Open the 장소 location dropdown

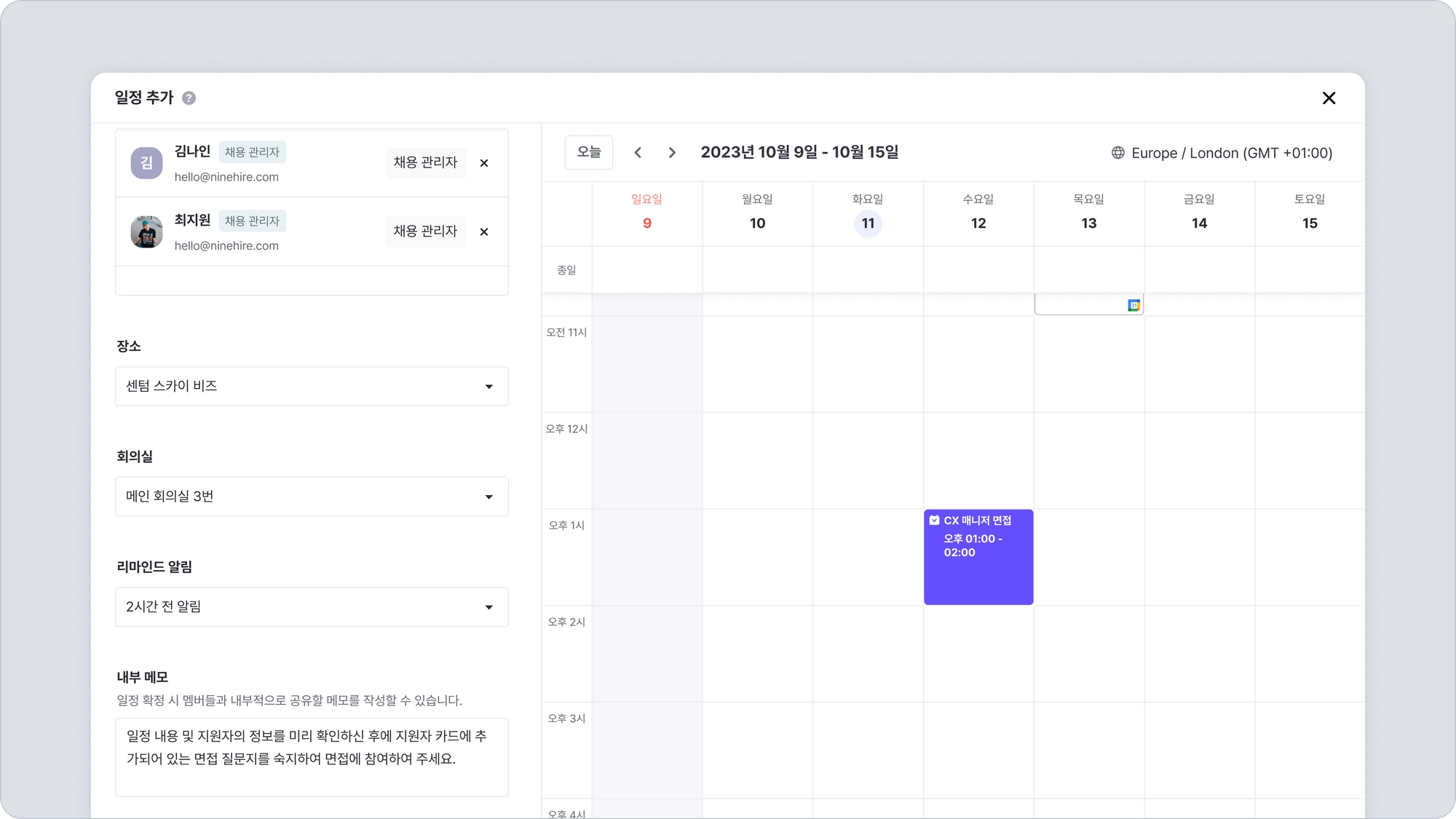pyautogui.click(x=312, y=387)
